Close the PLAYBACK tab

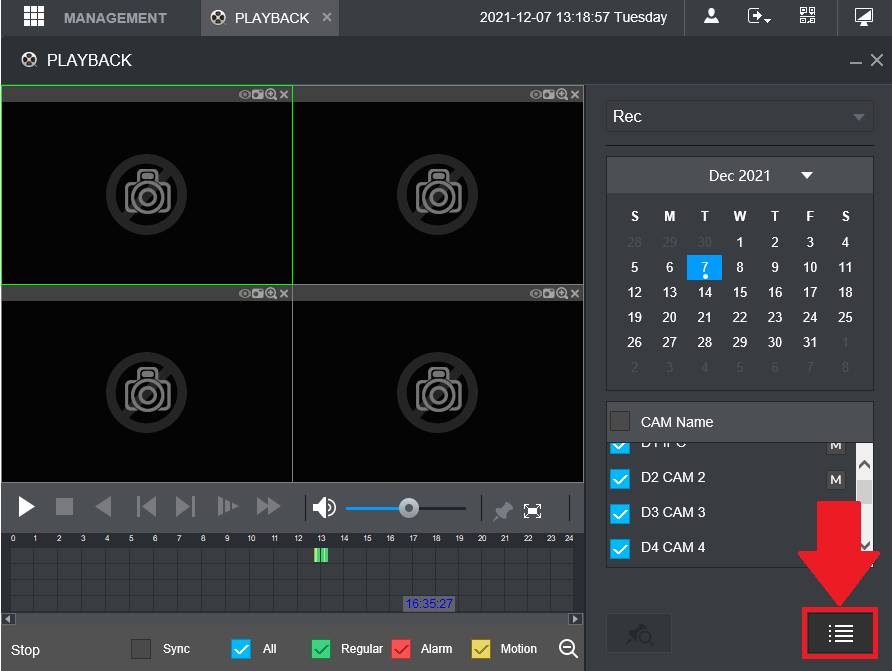(327, 17)
